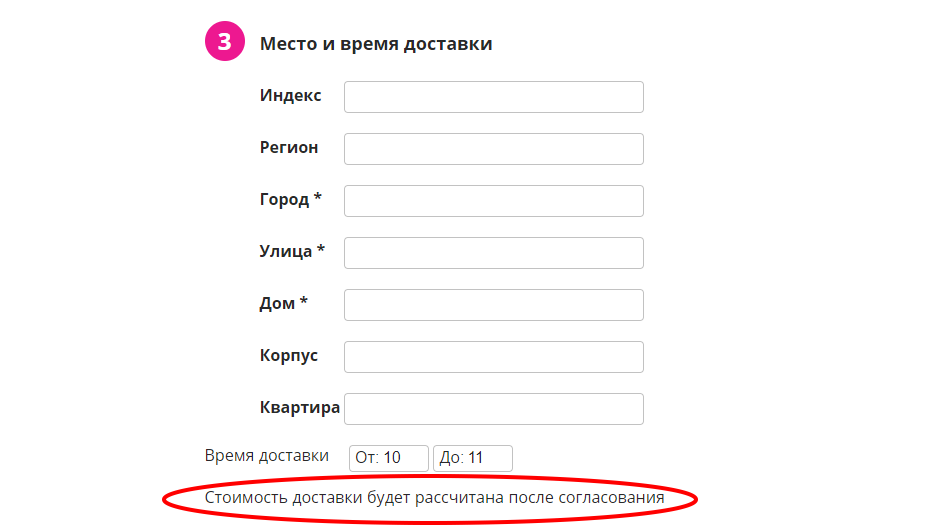This screenshot has height=530, width=927.
Task: Click the 'Улица *' required label
Action: 292,252
